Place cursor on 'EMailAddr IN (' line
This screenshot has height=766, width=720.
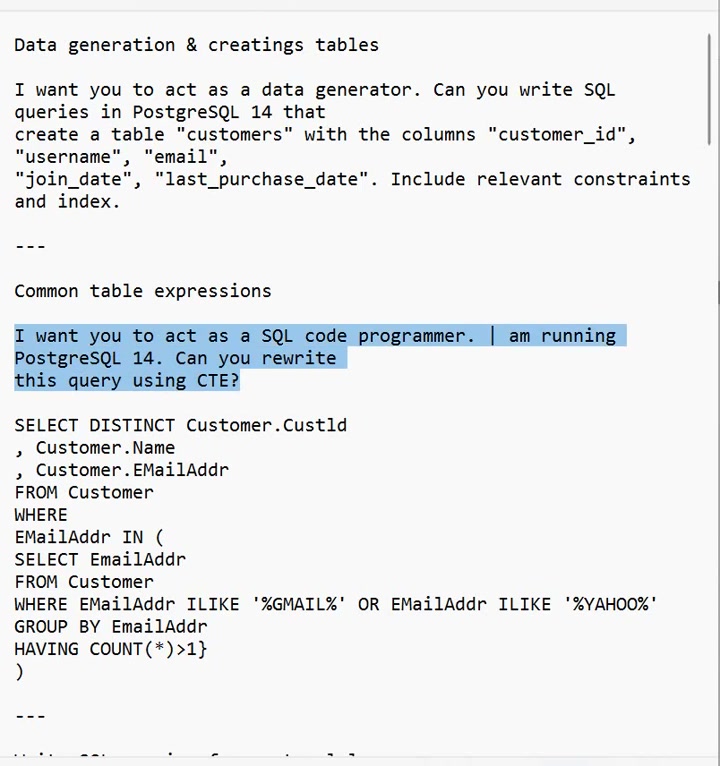tap(89, 537)
